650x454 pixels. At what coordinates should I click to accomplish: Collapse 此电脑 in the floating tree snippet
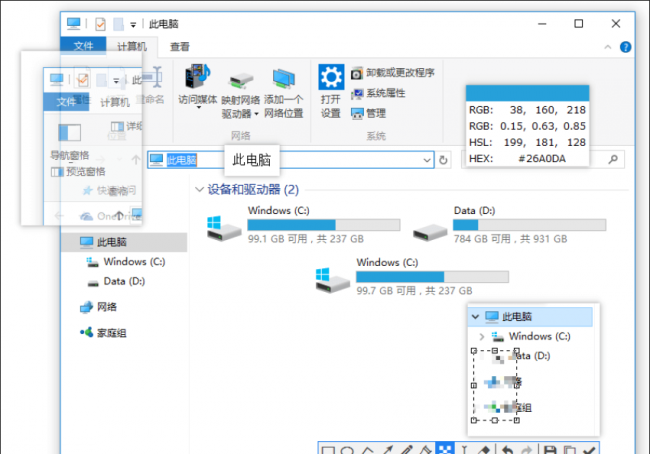[x=475, y=317]
